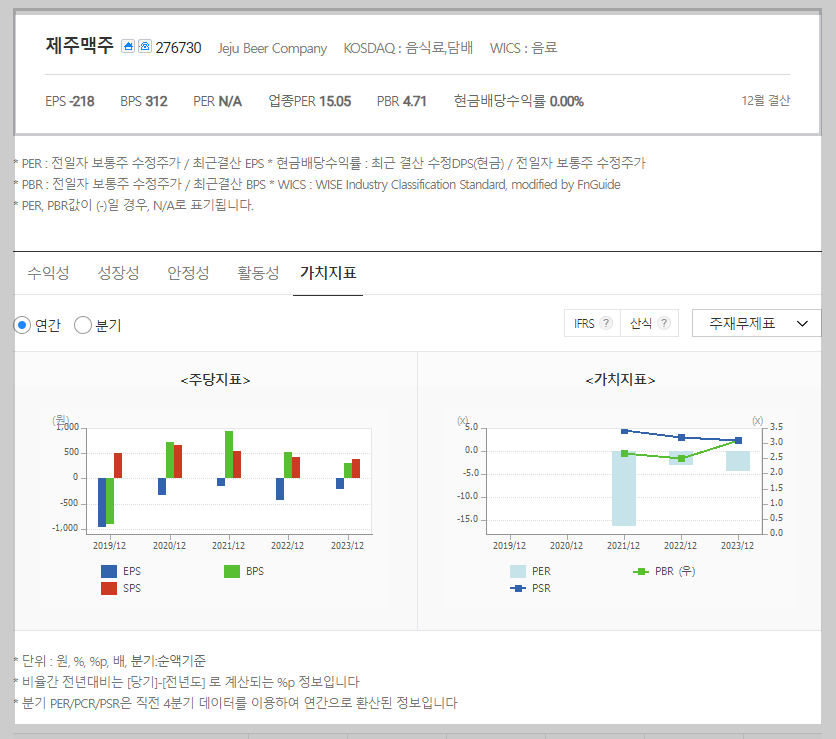Click the Jeju Beer Company text
Screen dimensions: 836x739
pyautogui.click(x=272, y=48)
